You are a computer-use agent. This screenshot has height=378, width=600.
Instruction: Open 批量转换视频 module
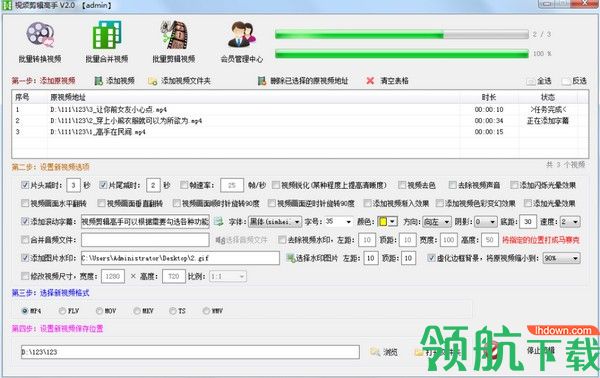(x=40, y=42)
